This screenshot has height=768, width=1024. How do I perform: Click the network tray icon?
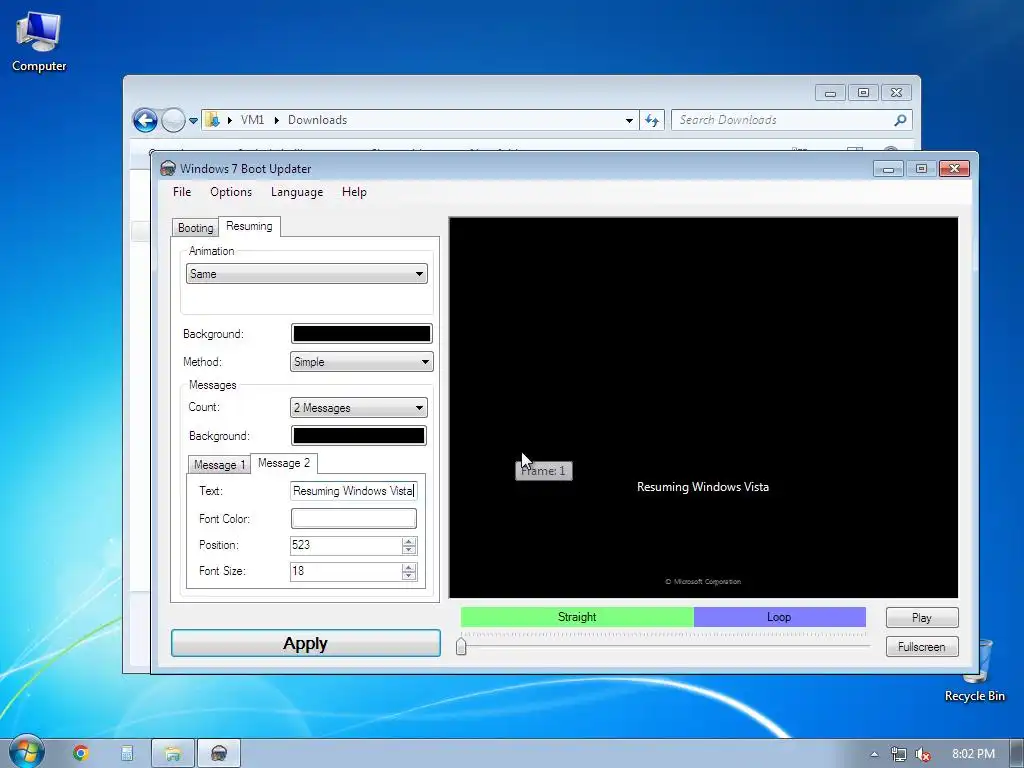click(899, 754)
